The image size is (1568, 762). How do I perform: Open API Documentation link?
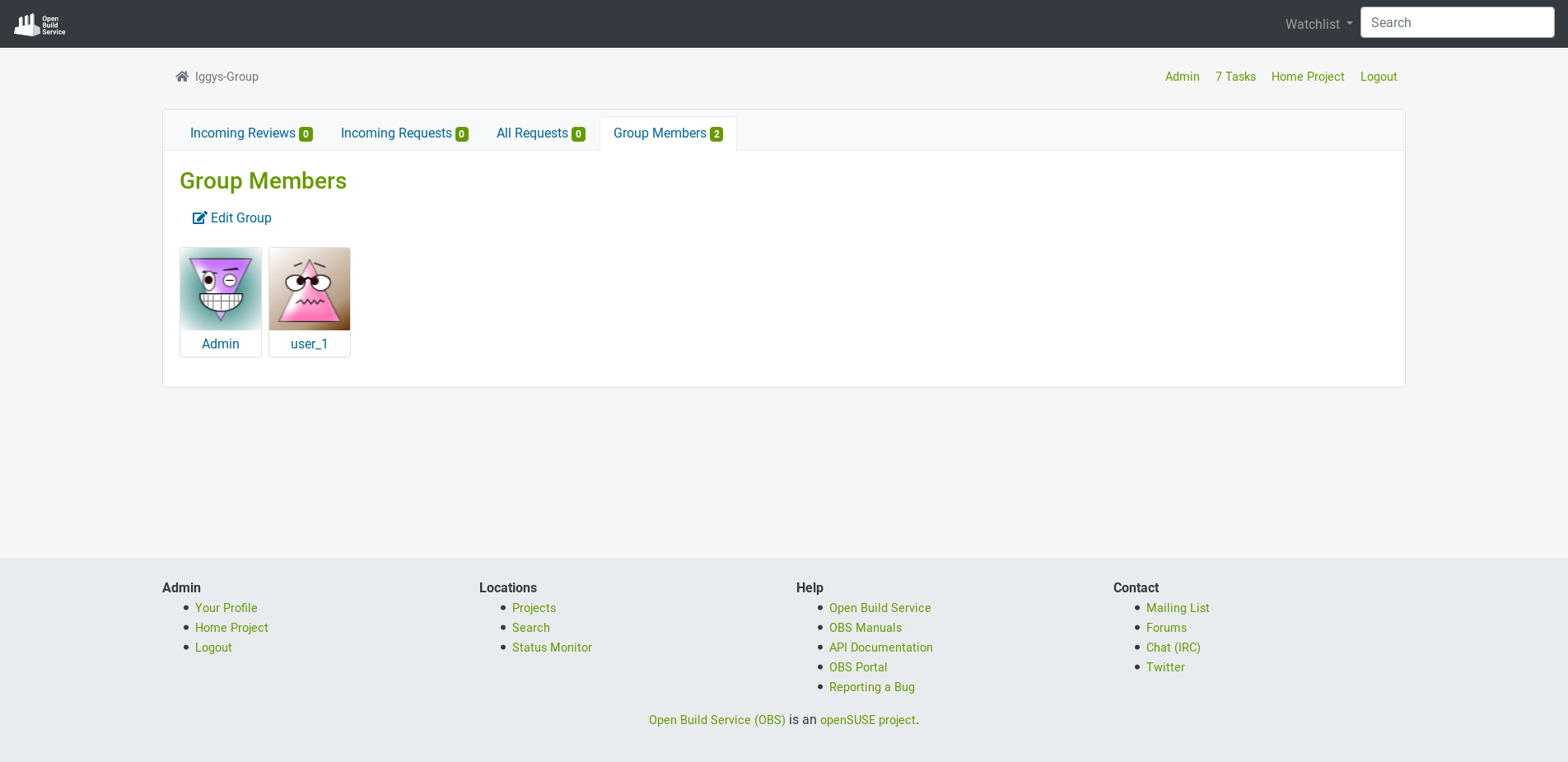pyautogui.click(x=881, y=647)
